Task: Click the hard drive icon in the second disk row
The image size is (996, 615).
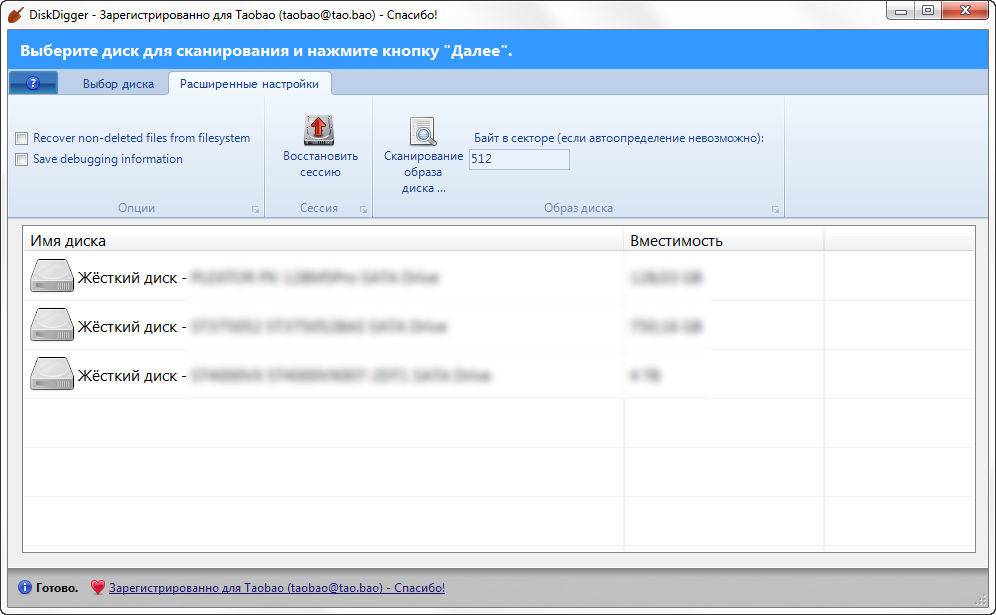Action: (52, 325)
